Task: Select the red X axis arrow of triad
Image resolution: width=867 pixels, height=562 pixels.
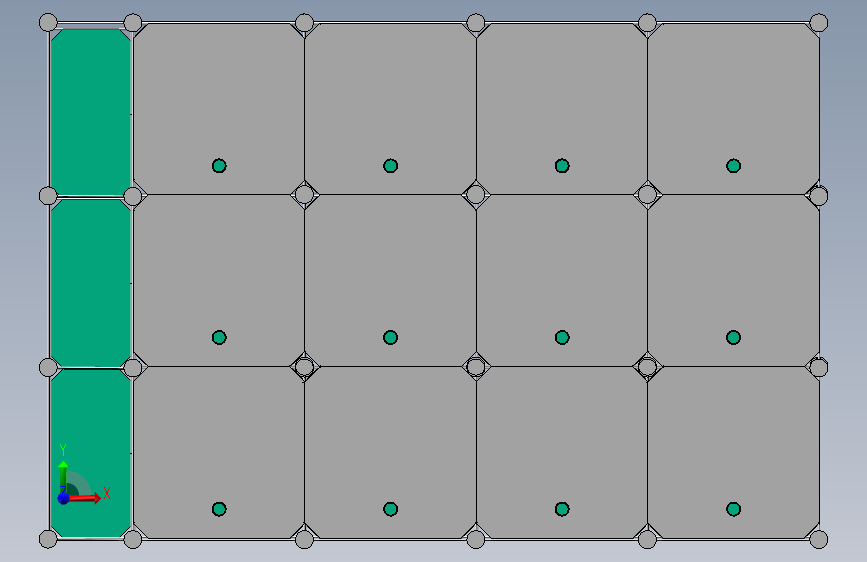Action: (84, 498)
